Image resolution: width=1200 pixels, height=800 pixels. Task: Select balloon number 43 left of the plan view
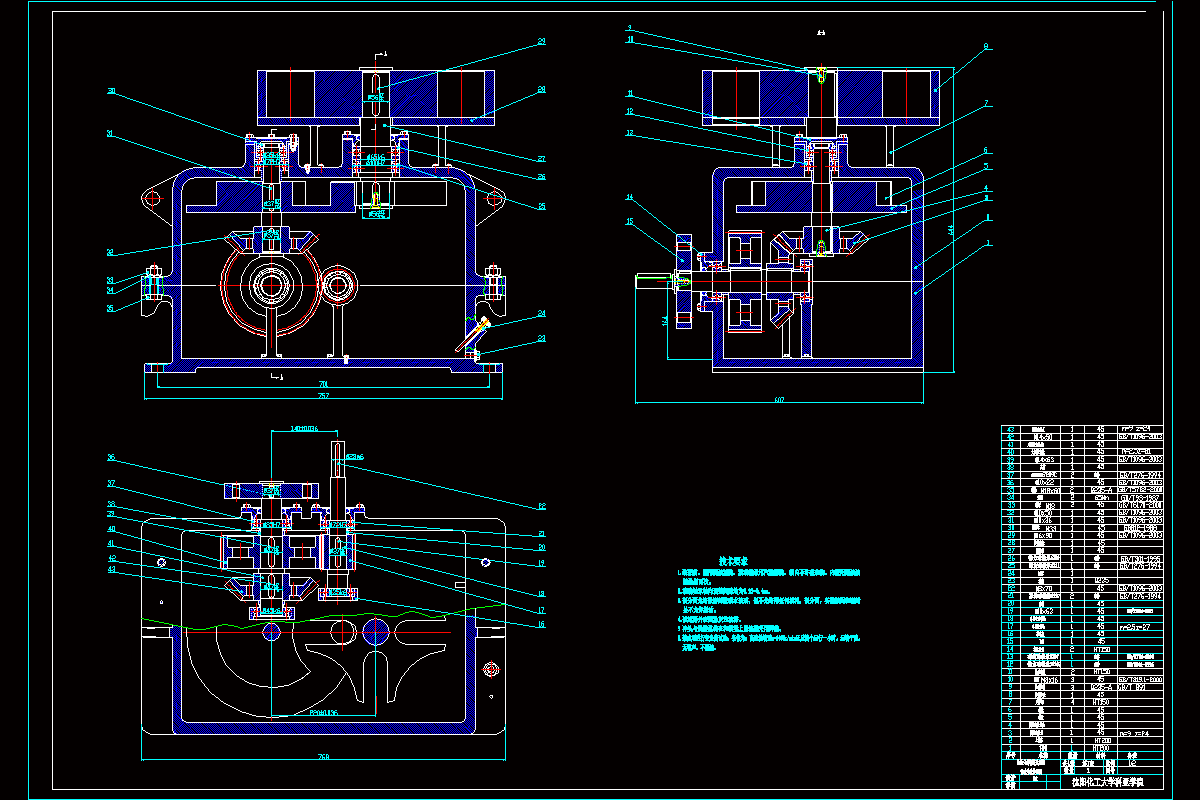[x=111, y=569]
